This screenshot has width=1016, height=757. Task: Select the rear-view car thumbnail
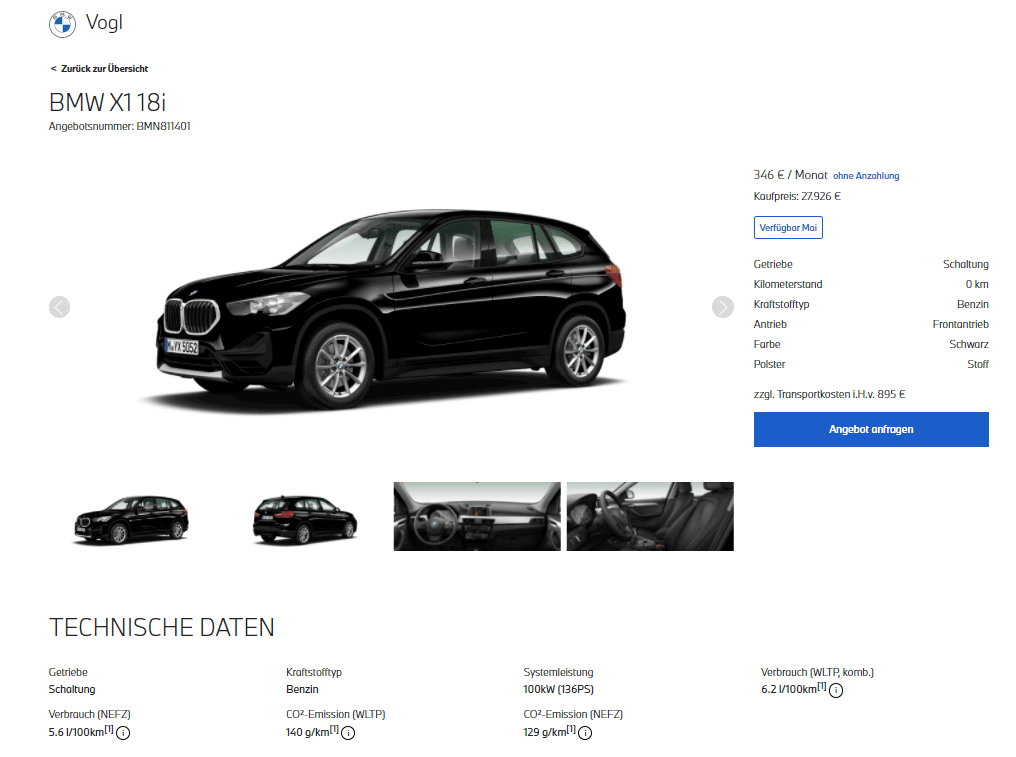pyautogui.click(x=305, y=518)
